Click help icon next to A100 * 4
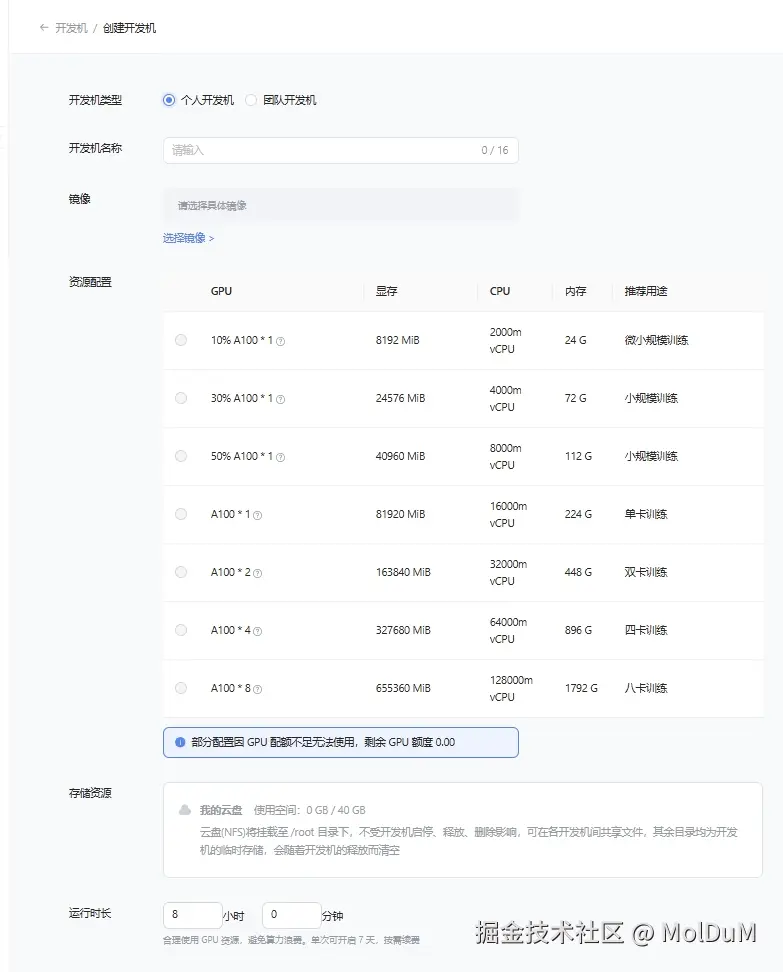 click(258, 631)
